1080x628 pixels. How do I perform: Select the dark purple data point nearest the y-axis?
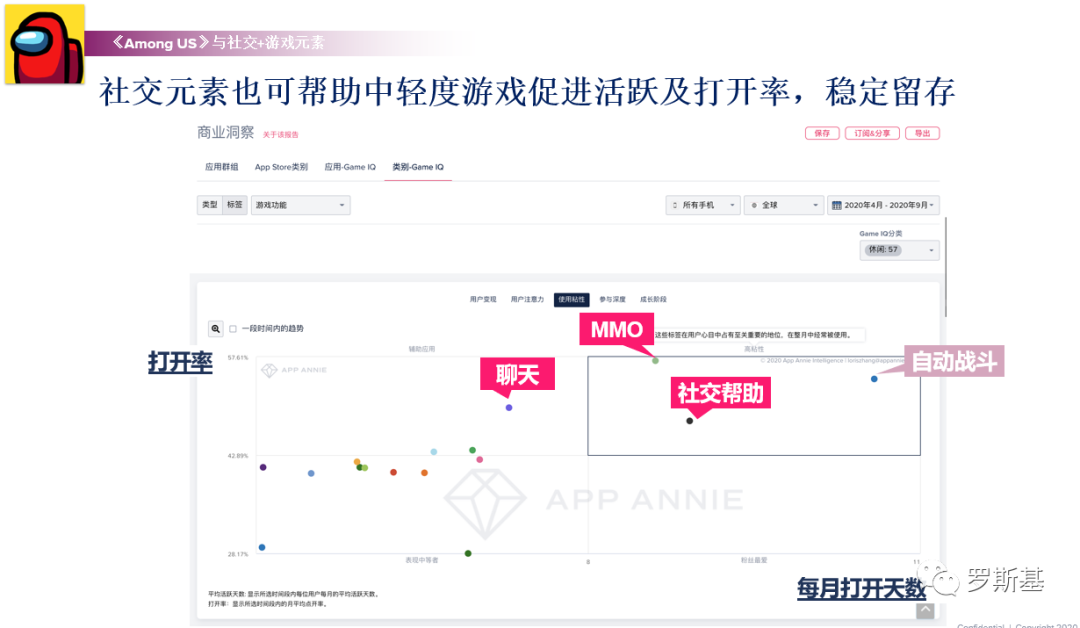point(263,468)
